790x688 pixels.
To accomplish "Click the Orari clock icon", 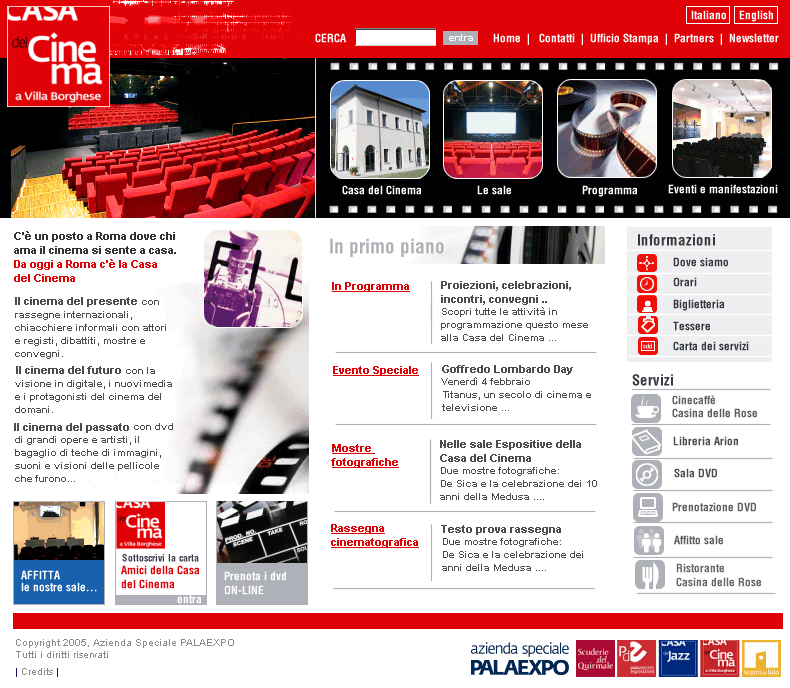I will click(x=647, y=284).
